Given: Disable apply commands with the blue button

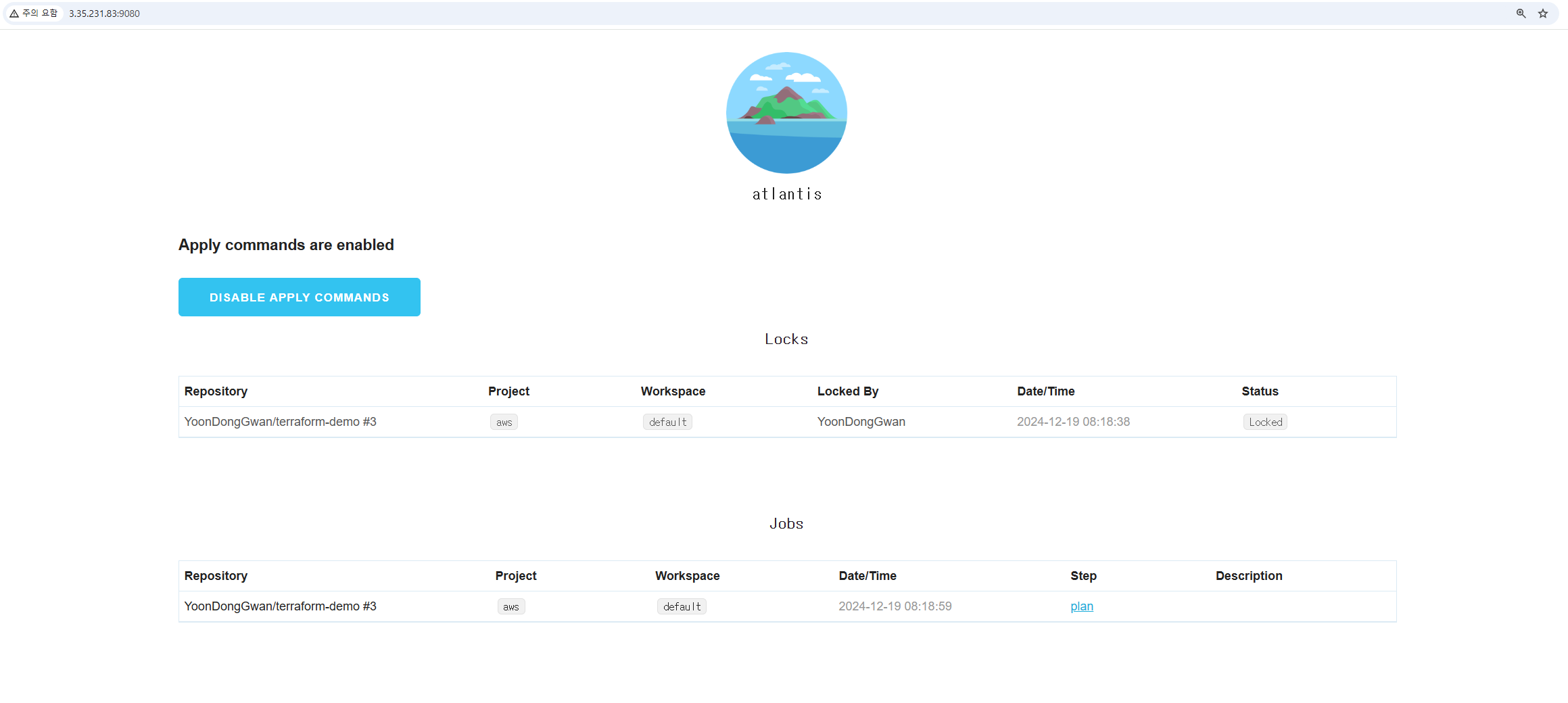Looking at the screenshot, I should tap(300, 297).
